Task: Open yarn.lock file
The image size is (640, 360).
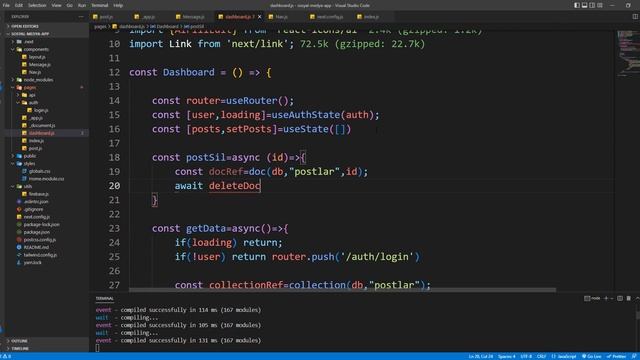Action: (32, 263)
